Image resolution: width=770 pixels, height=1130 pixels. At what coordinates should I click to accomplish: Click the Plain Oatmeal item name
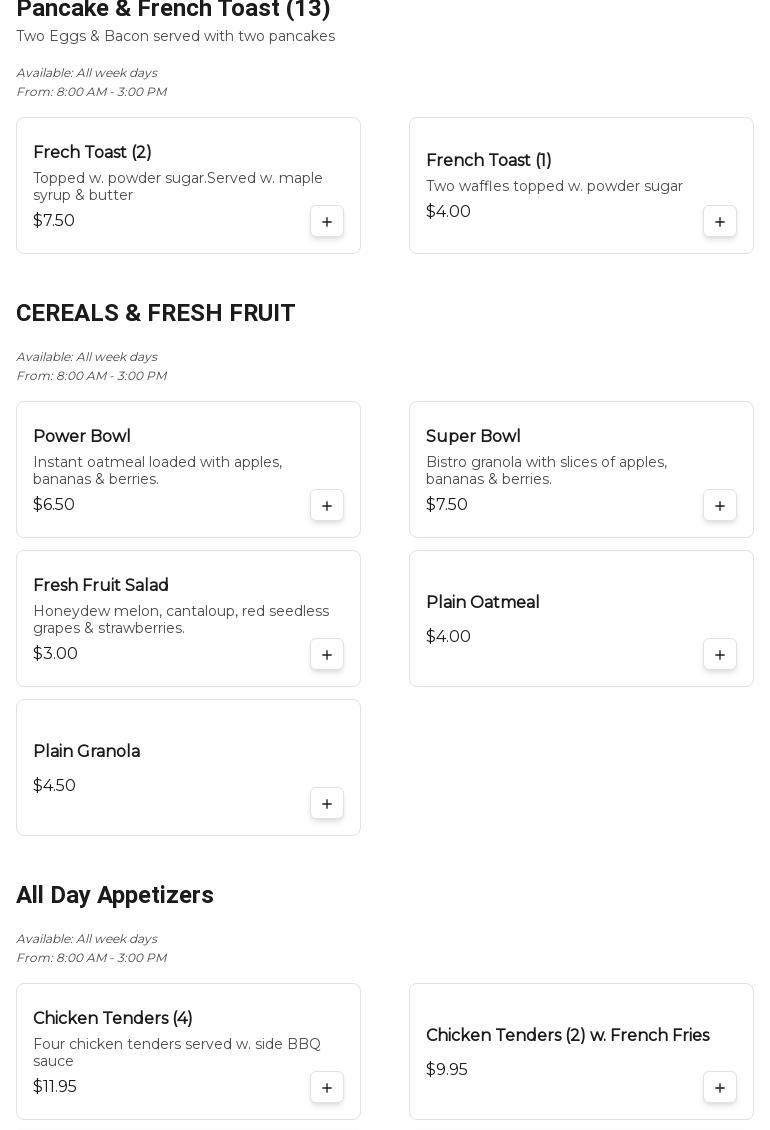click(x=482, y=602)
